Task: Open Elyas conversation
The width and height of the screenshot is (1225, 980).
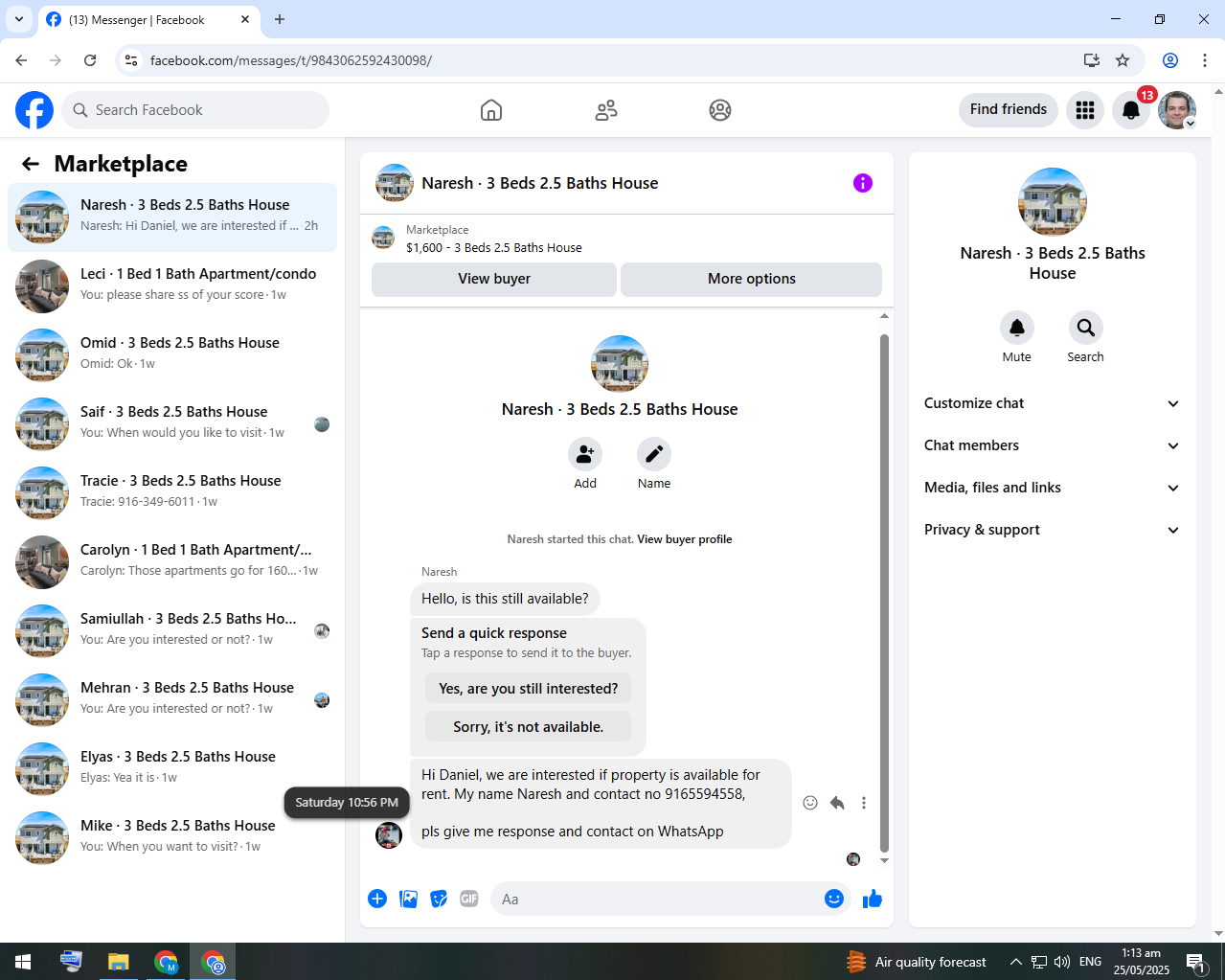Action: tap(172, 769)
